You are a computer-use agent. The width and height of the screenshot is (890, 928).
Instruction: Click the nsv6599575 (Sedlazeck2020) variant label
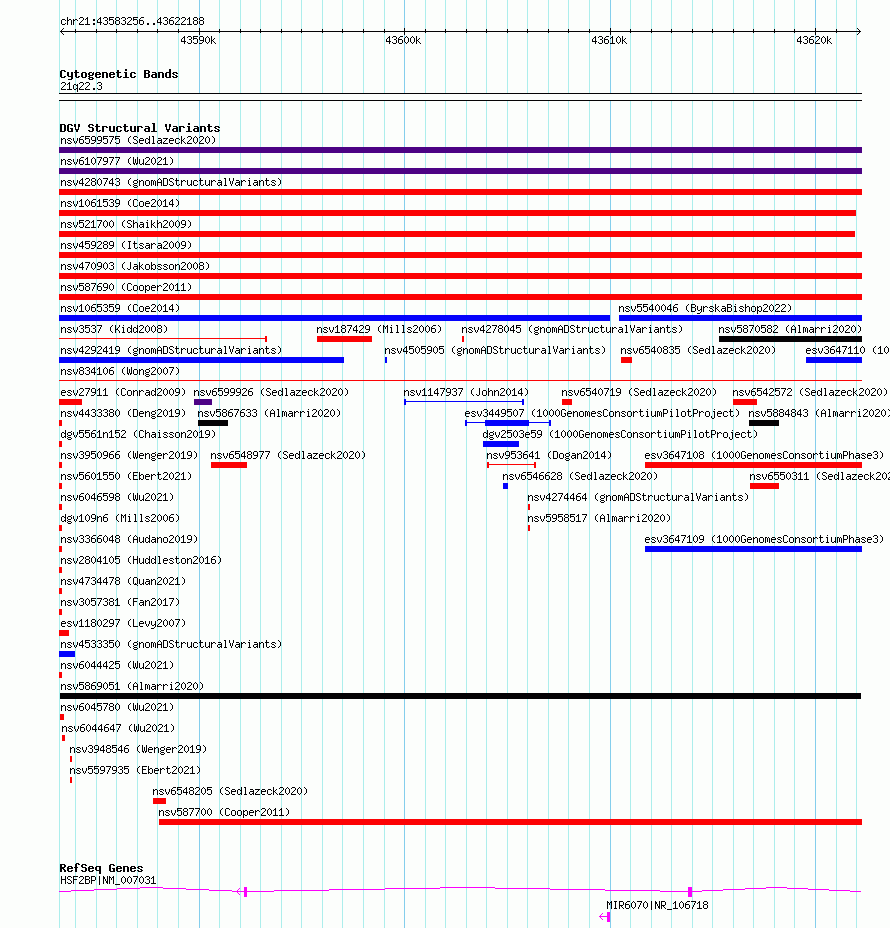click(x=138, y=140)
